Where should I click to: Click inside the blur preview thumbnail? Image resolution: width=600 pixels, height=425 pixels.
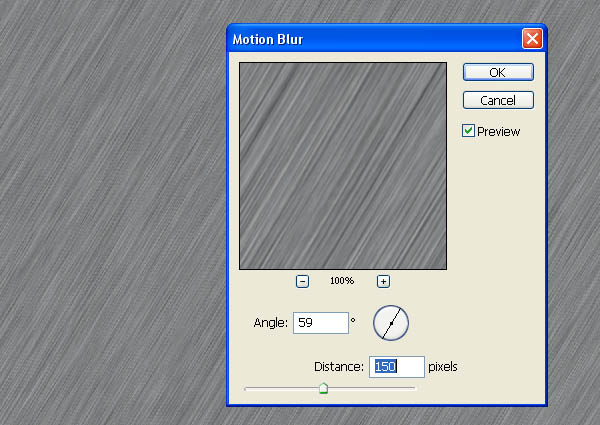tap(343, 166)
